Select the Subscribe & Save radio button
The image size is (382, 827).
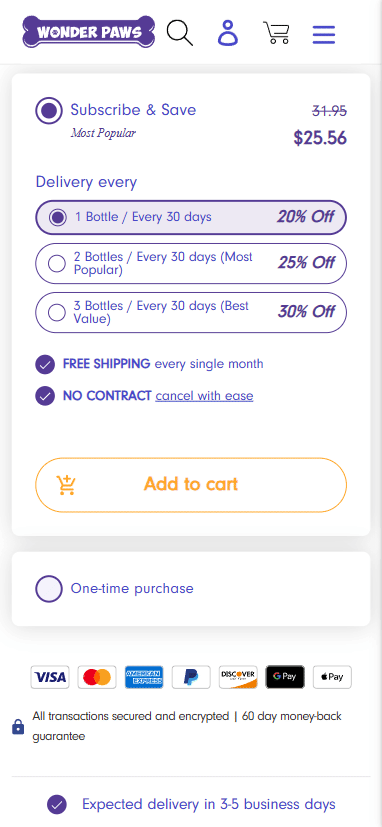(x=49, y=111)
